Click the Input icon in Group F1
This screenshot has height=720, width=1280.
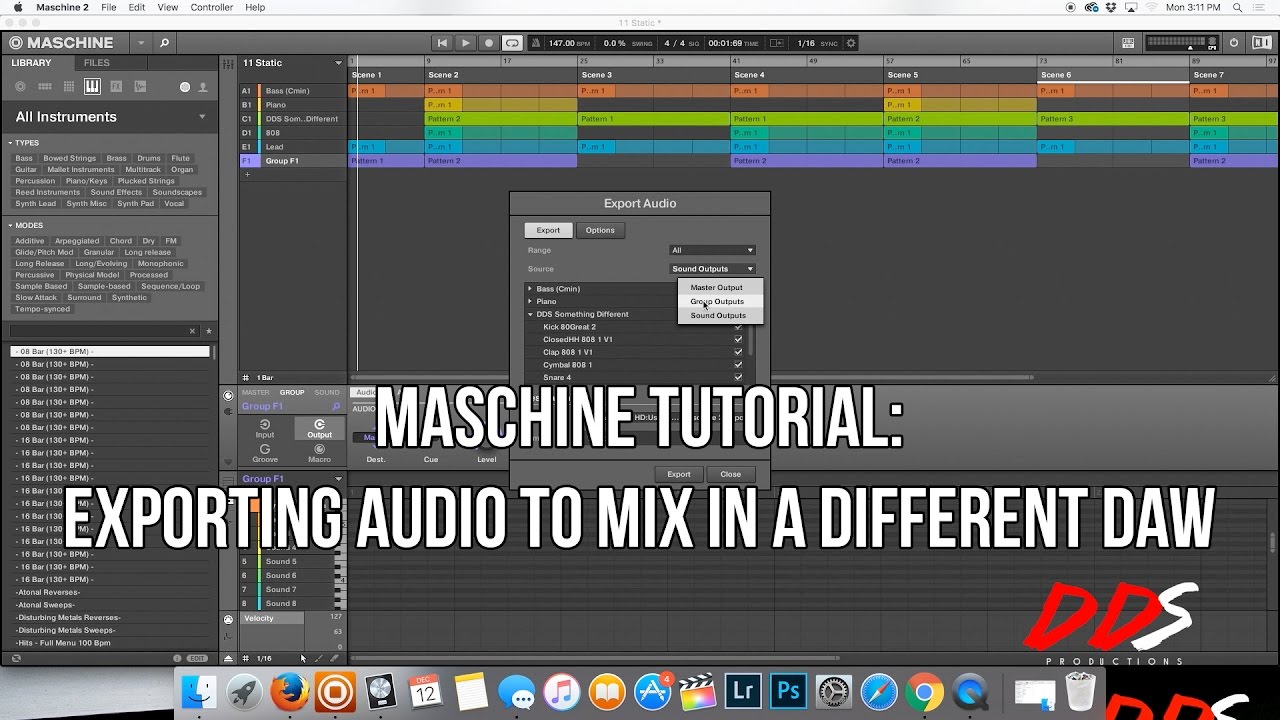tap(265, 429)
